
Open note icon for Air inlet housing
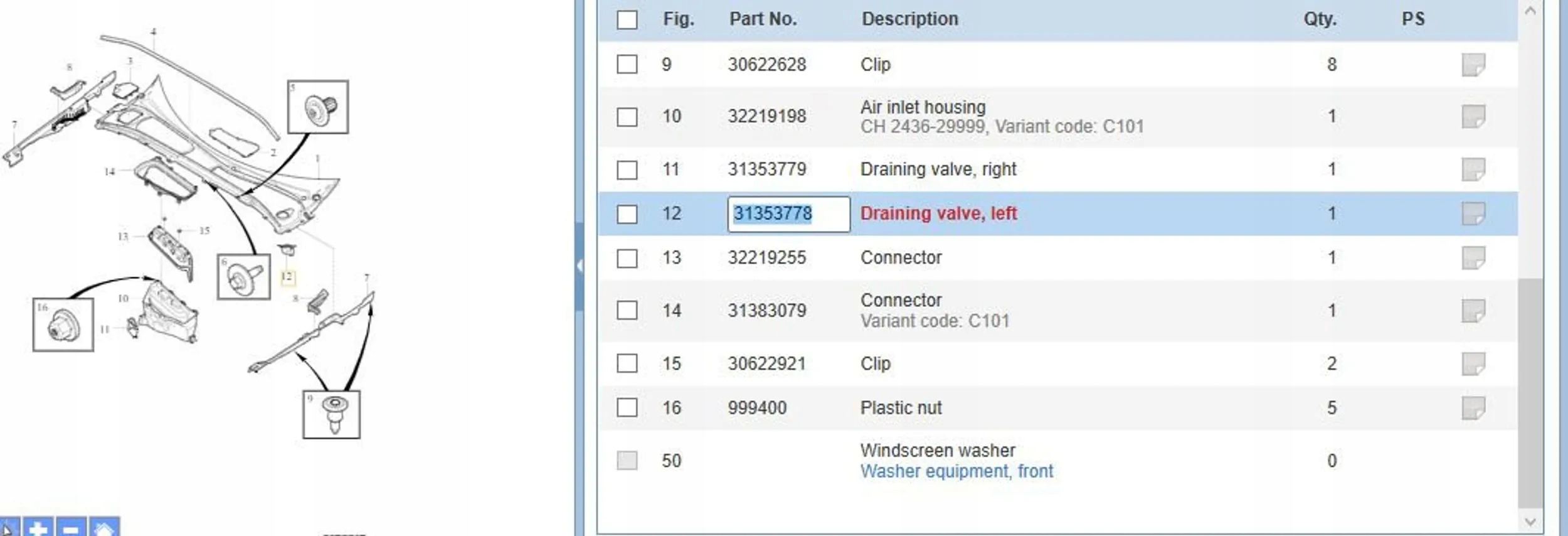[x=1473, y=117]
